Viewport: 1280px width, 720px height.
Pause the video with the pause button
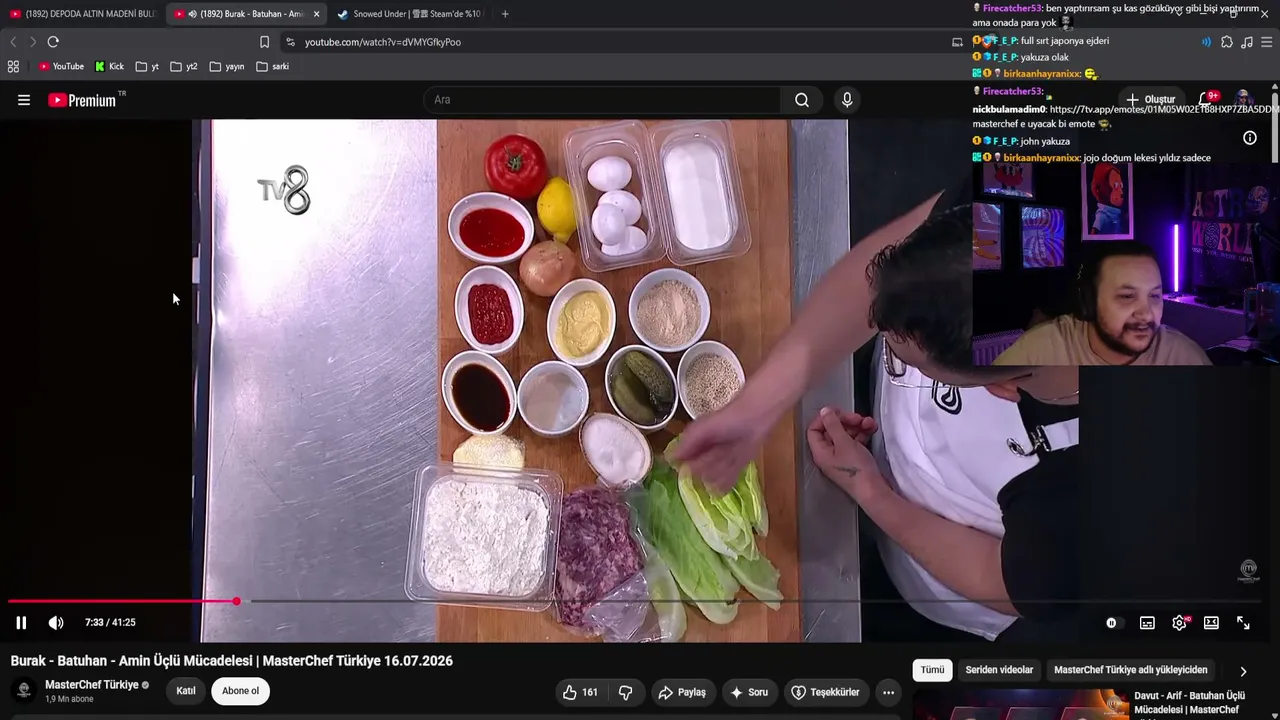click(x=21, y=623)
